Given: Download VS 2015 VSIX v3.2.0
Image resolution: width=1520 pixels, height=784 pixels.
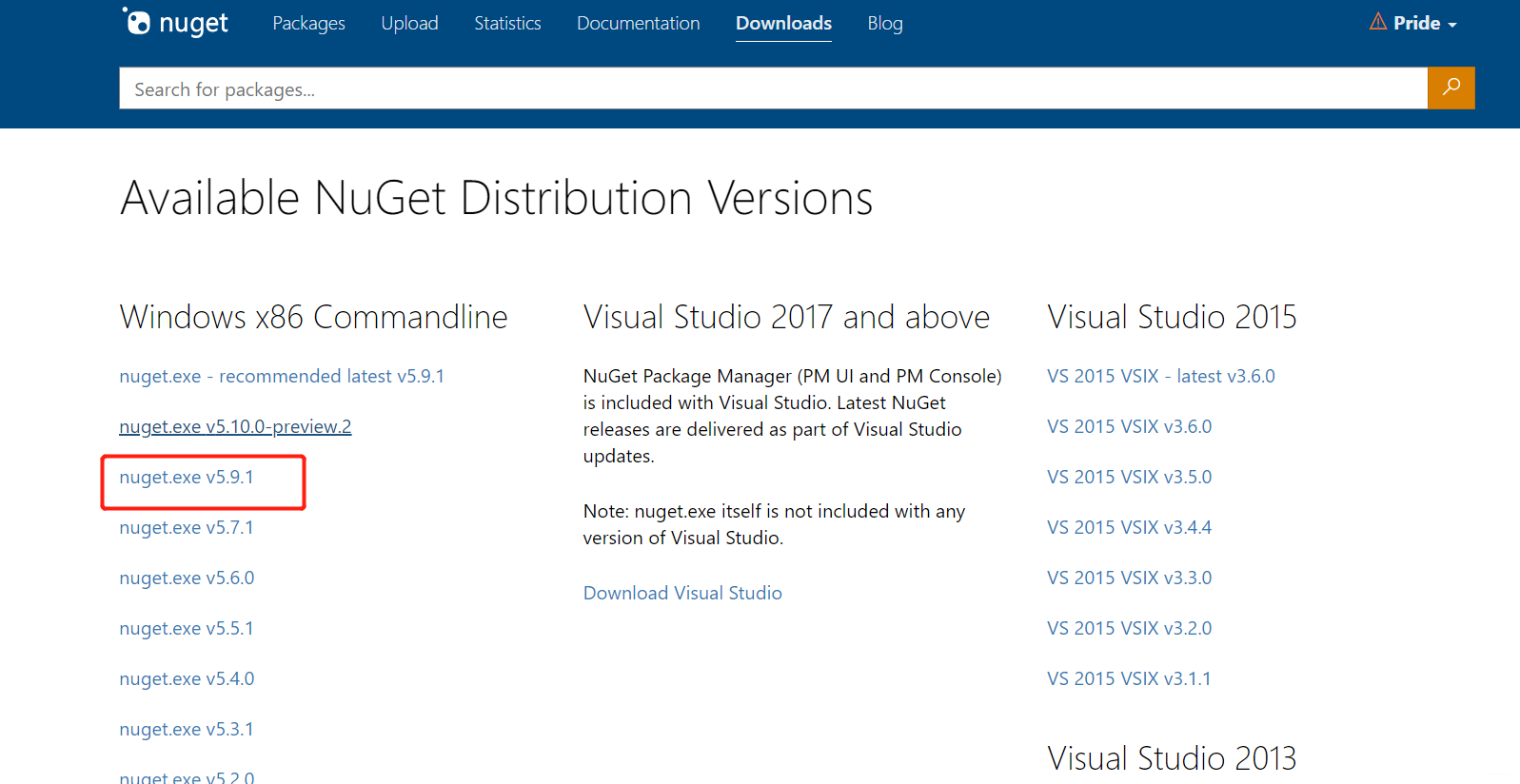Looking at the screenshot, I should (x=1129, y=628).
